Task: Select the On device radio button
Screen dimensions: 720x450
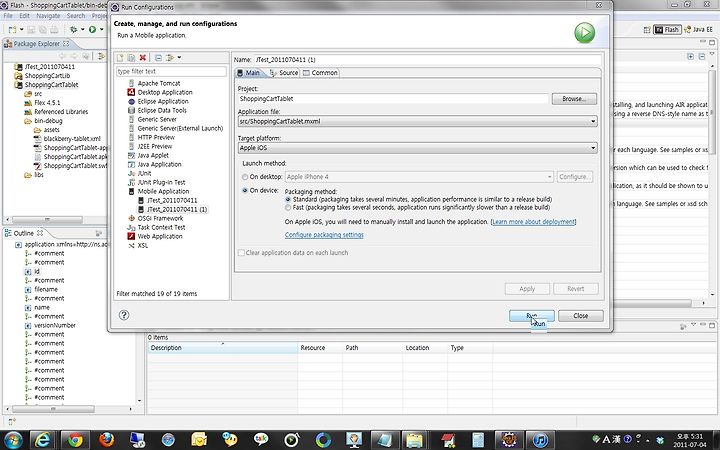Action: point(245,190)
